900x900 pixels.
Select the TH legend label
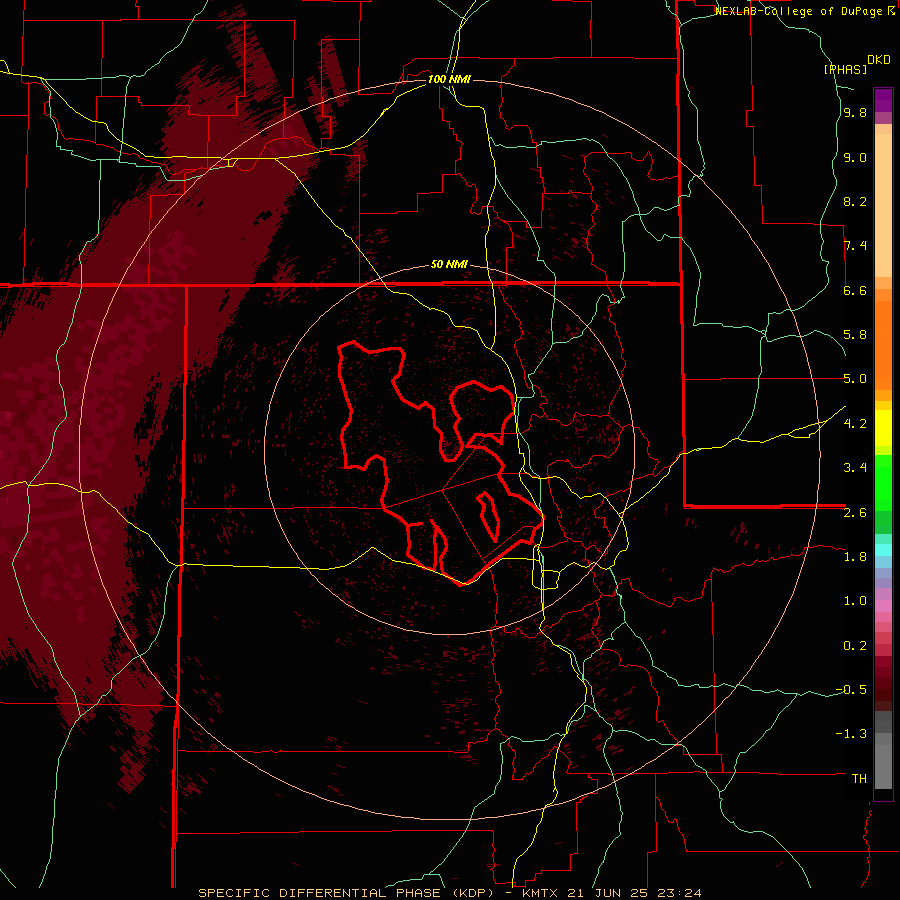(859, 779)
